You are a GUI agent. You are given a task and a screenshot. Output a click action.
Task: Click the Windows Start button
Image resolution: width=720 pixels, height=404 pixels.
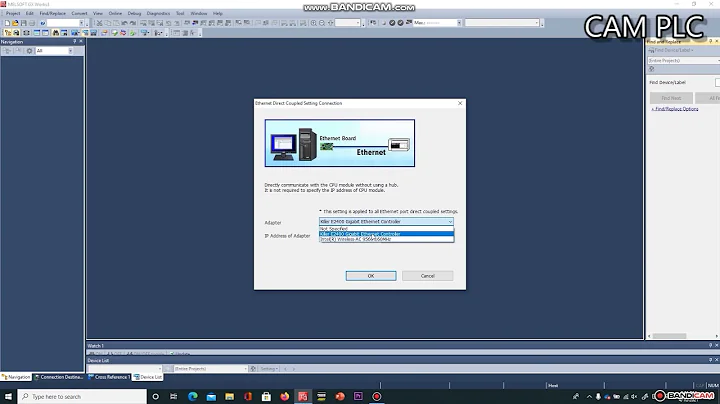[x=8, y=396]
